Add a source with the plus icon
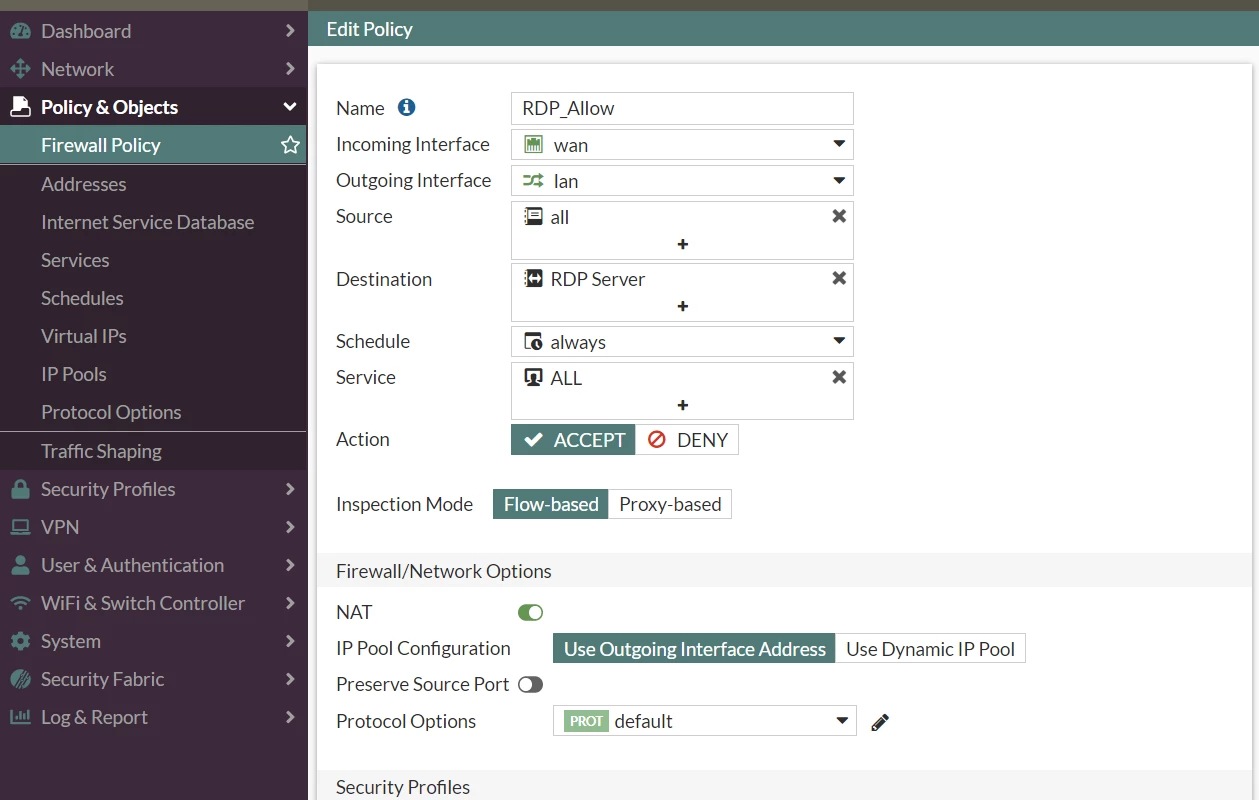The image size is (1259, 800). click(x=683, y=244)
